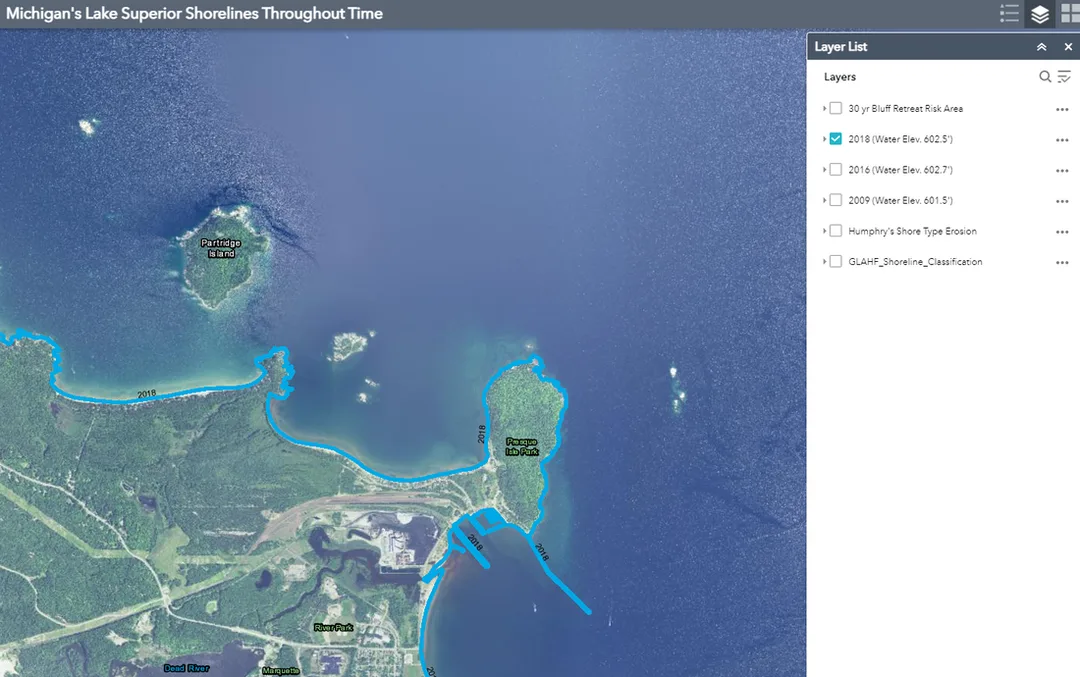Close the Layer List panel
The image size is (1080, 677).
point(1068,47)
